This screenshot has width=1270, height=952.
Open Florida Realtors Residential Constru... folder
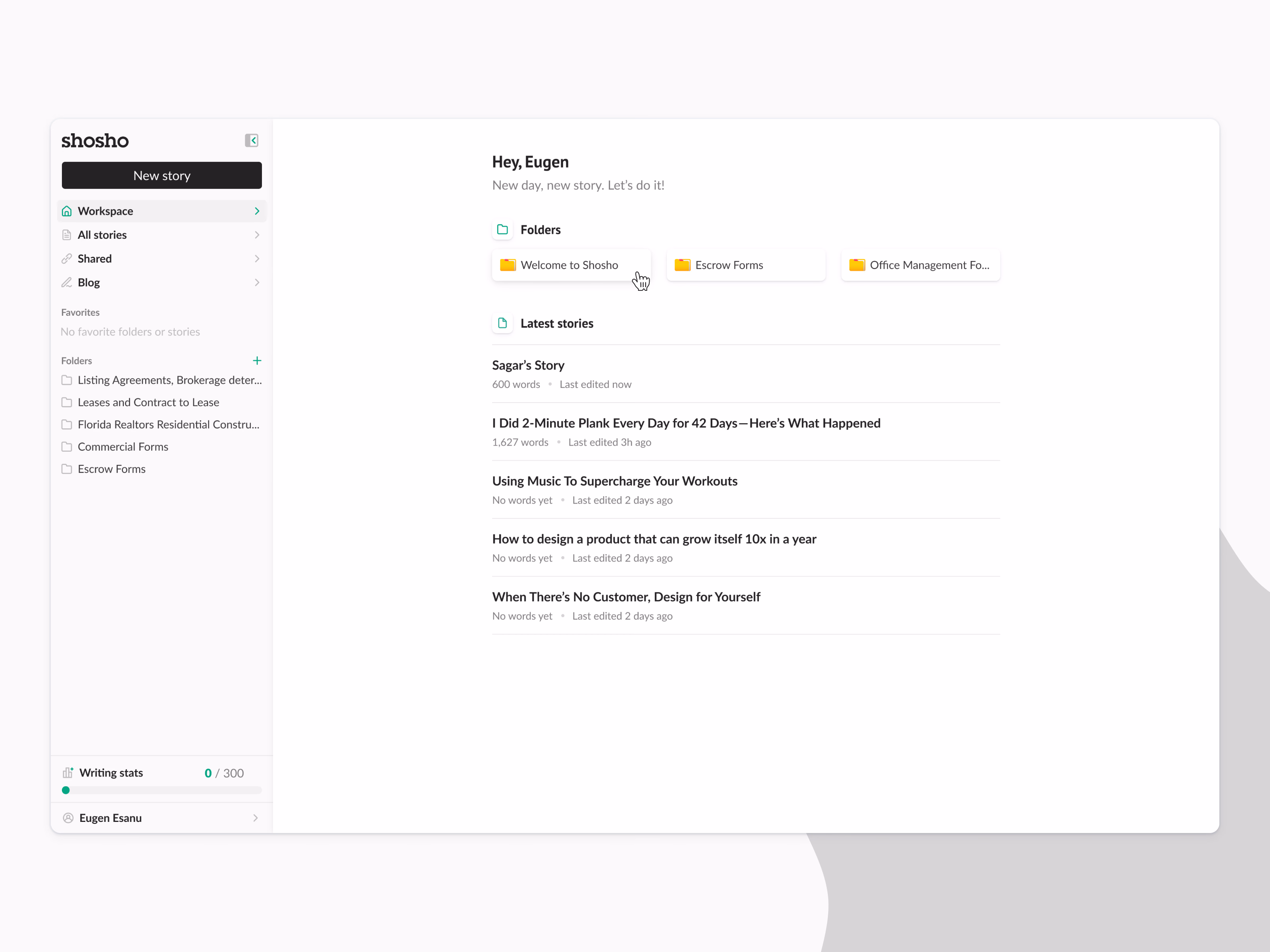161,425
